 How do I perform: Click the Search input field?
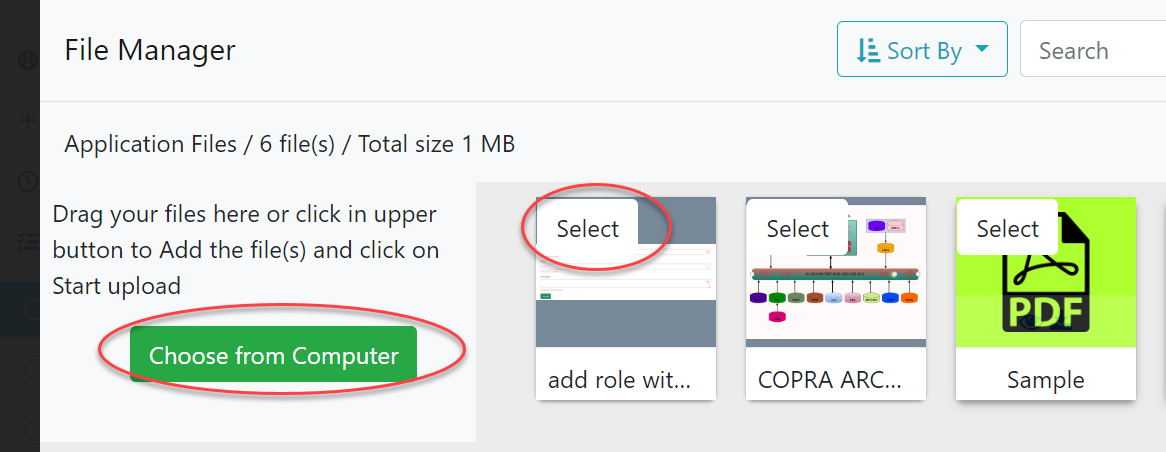click(x=1095, y=50)
